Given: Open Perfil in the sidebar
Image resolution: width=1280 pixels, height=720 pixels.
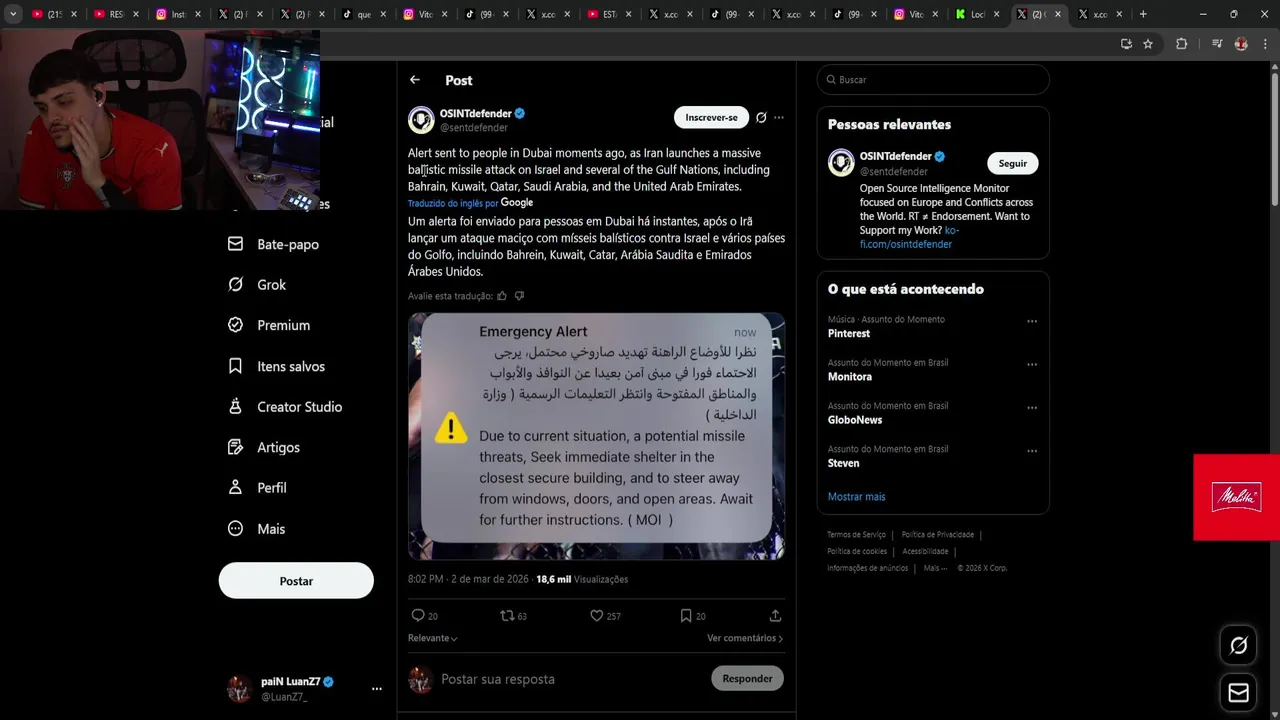Looking at the screenshot, I should click(257, 488).
